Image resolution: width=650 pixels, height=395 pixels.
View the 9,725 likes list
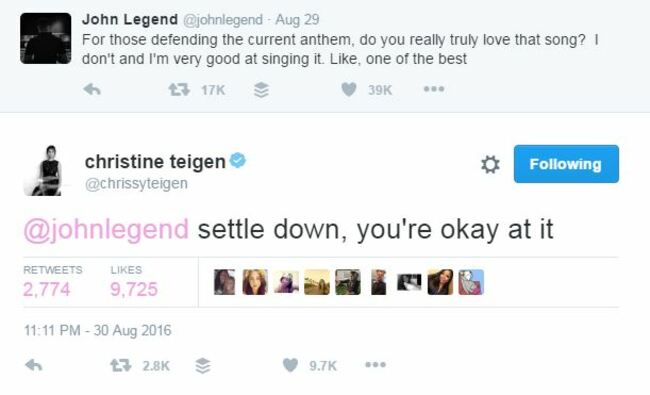pyautogui.click(x=134, y=282)
